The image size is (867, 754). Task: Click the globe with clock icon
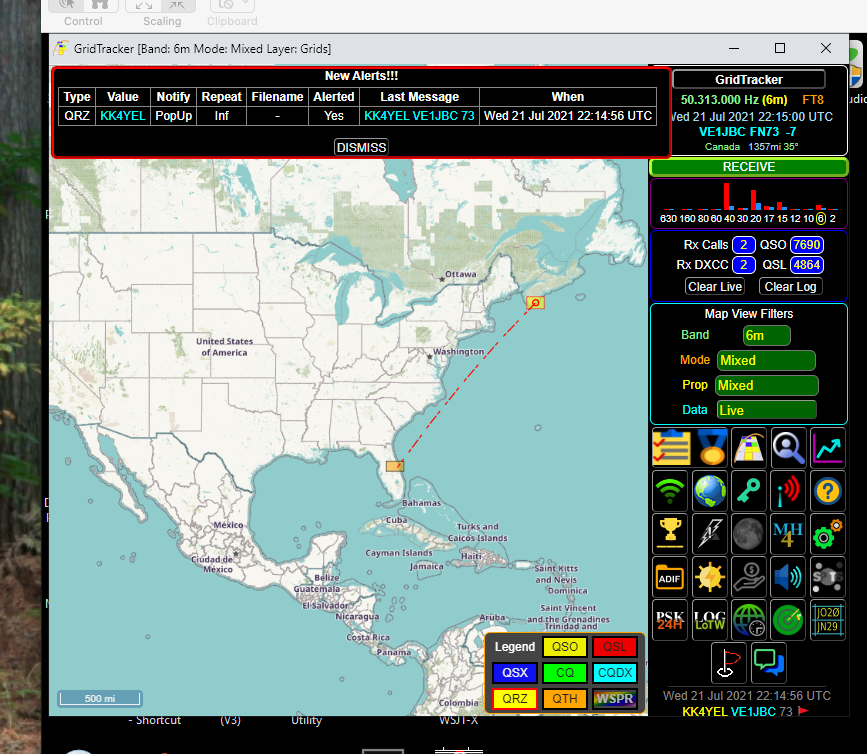(x=749, y=620)
